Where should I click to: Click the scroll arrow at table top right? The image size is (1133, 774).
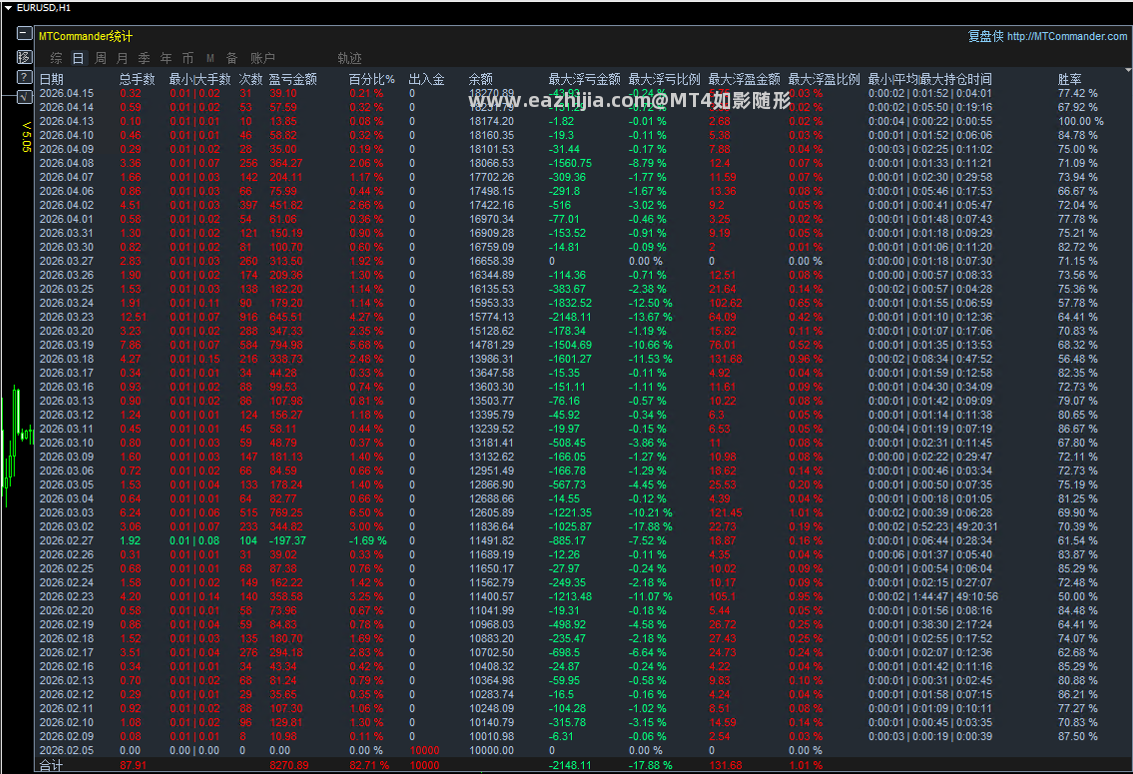[1128, 71]
